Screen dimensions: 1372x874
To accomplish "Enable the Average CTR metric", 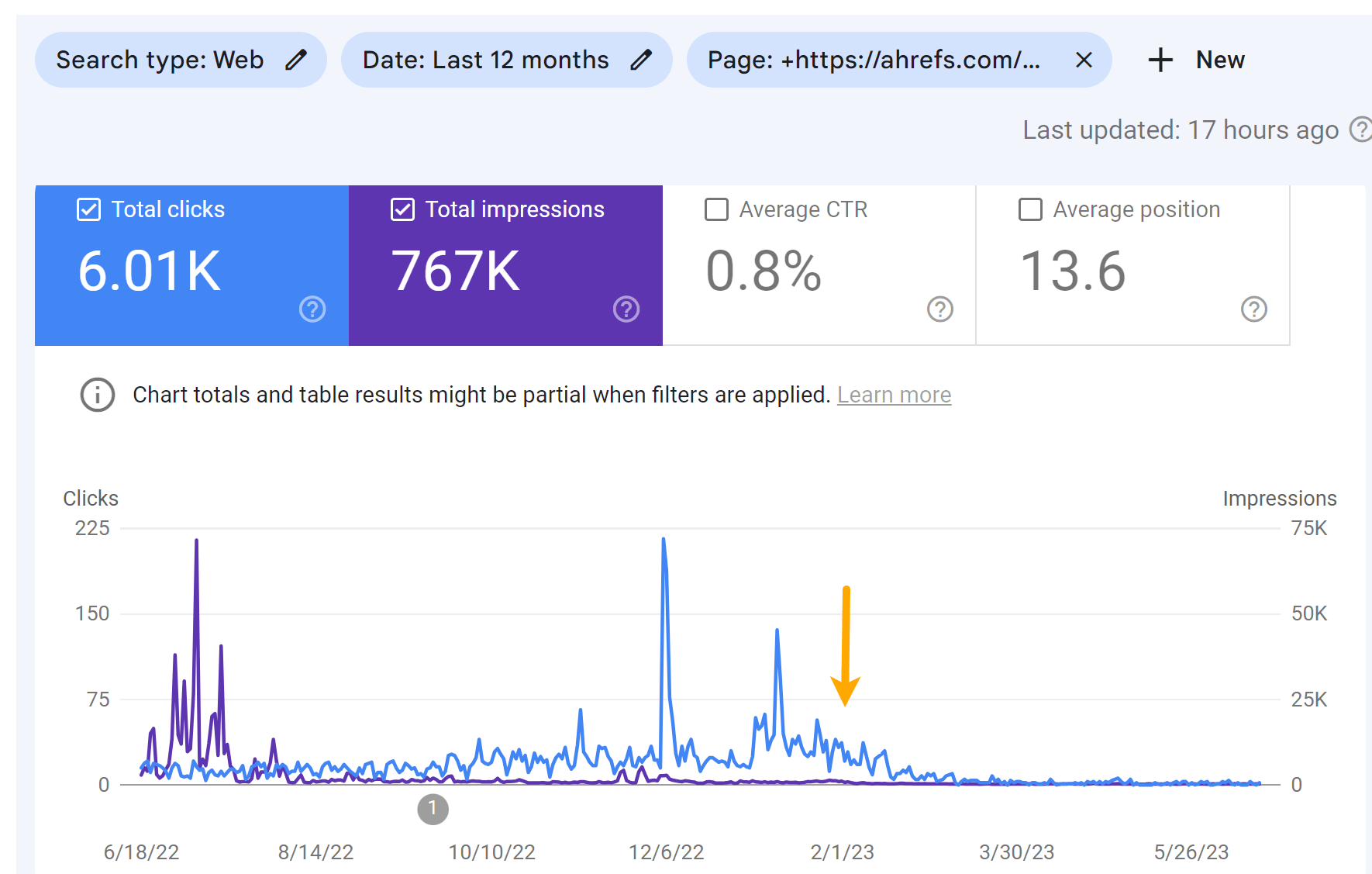I will [716, 209].
